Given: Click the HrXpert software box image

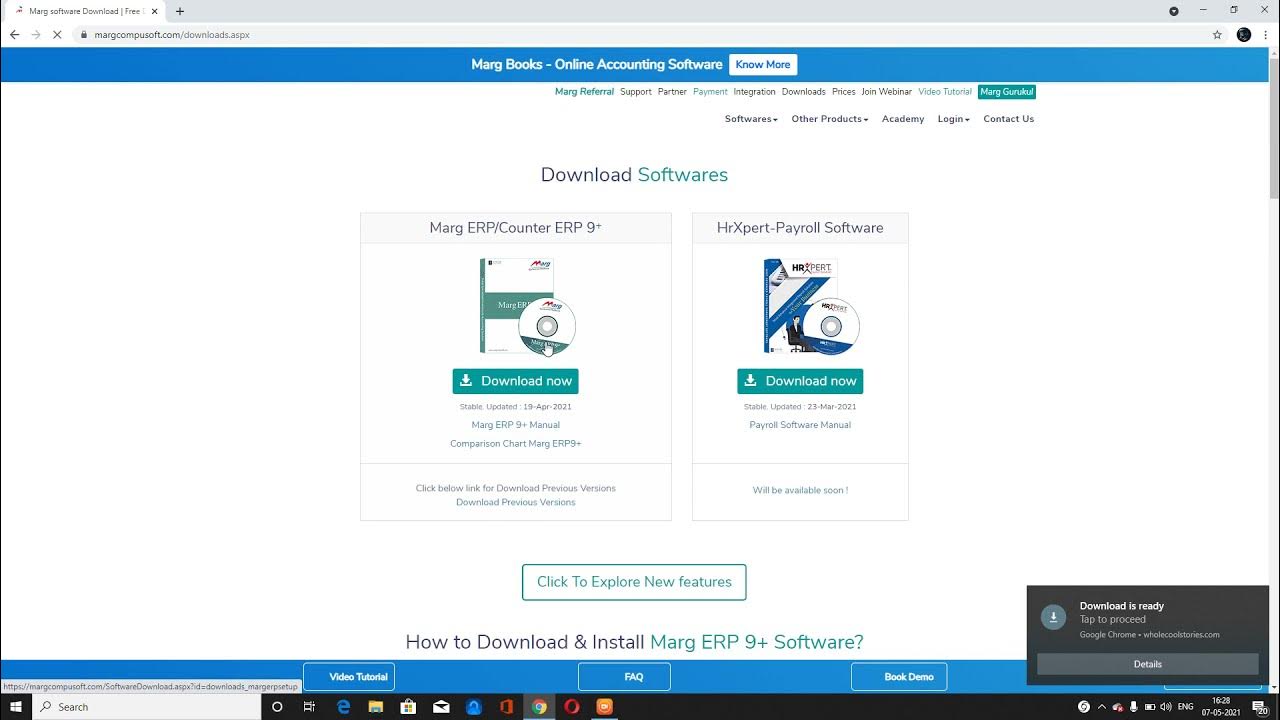Looking at the screenshot, I should pos(811,306).
